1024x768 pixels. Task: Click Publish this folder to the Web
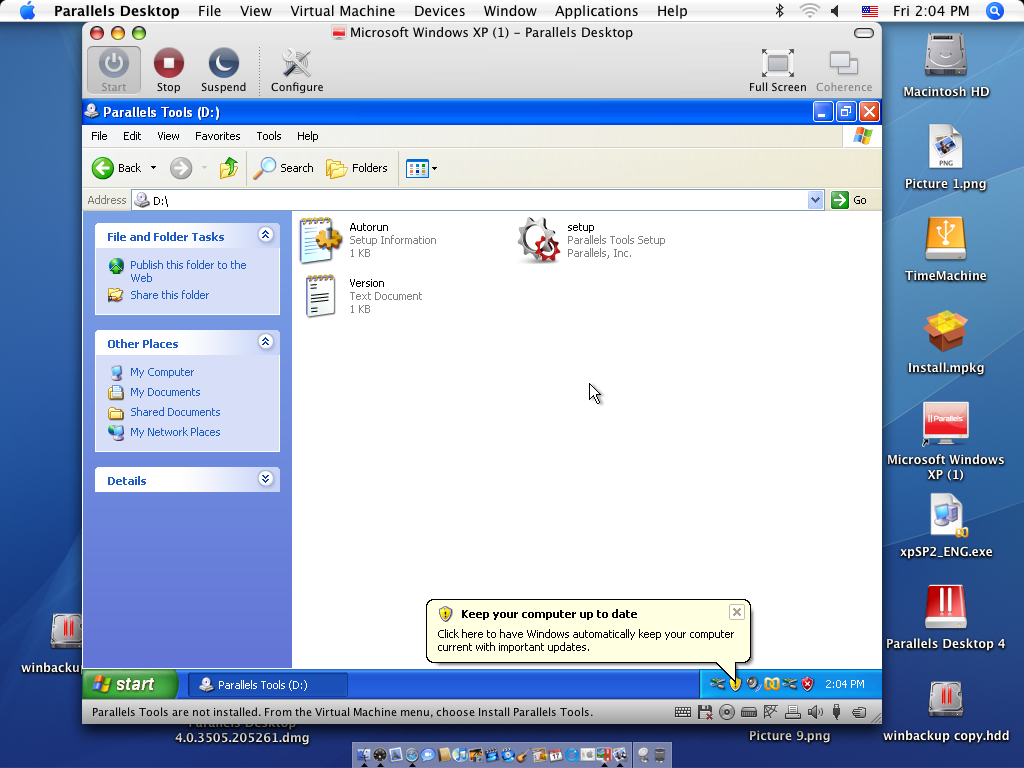(x=188, y=271)
